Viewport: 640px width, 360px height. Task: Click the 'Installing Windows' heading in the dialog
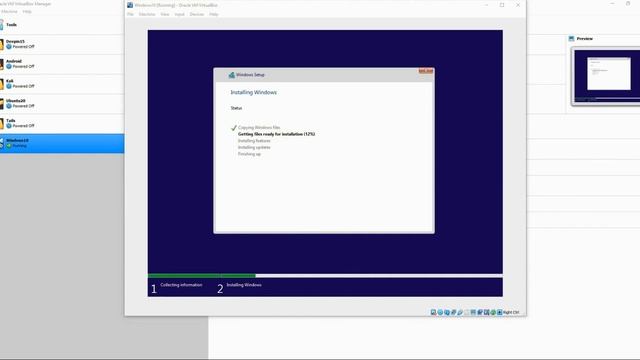[253, 92]
